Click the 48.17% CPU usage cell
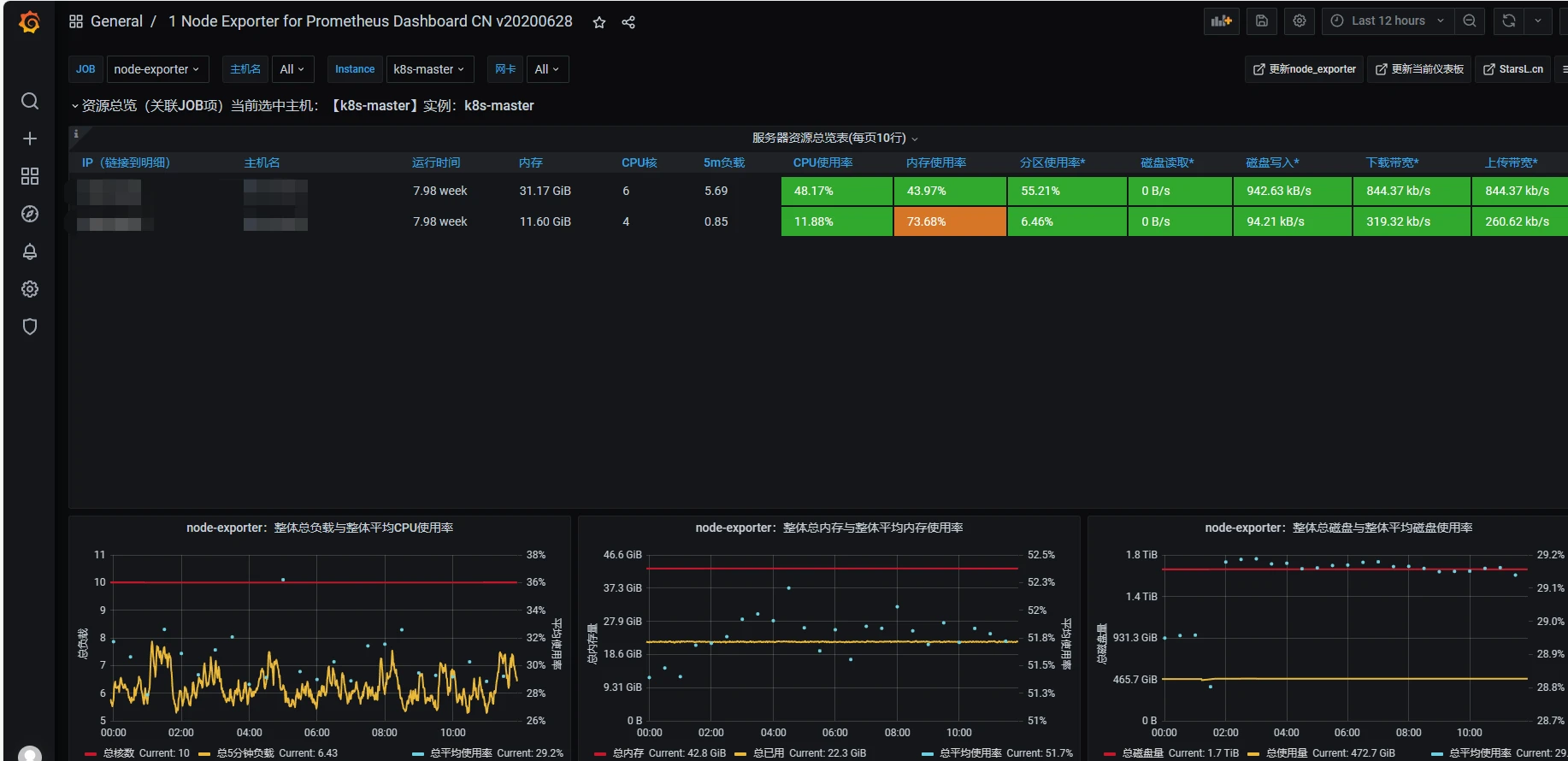 click(x=837, y=191)
